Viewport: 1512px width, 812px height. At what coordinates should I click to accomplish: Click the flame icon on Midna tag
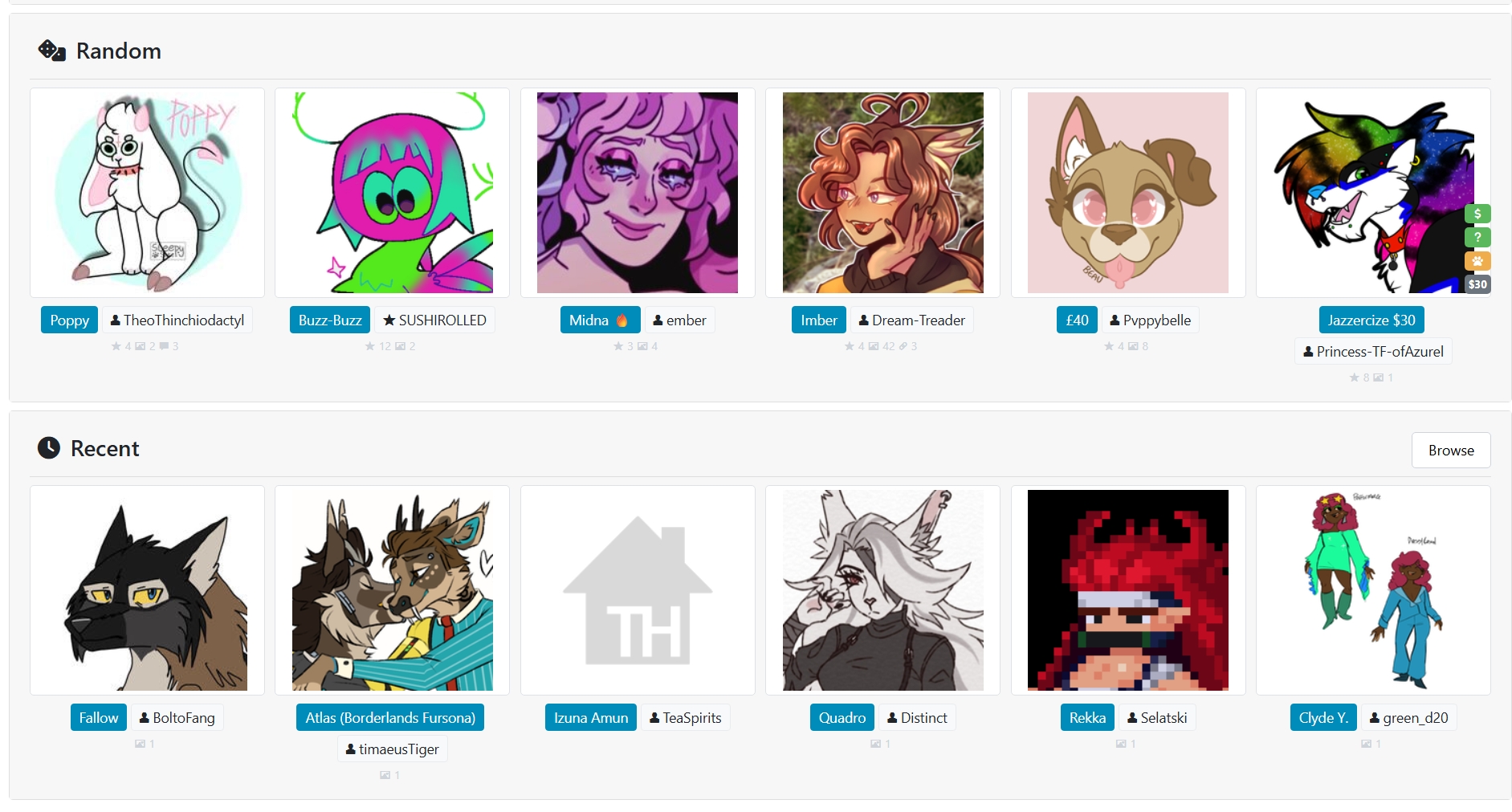point(622,320)
